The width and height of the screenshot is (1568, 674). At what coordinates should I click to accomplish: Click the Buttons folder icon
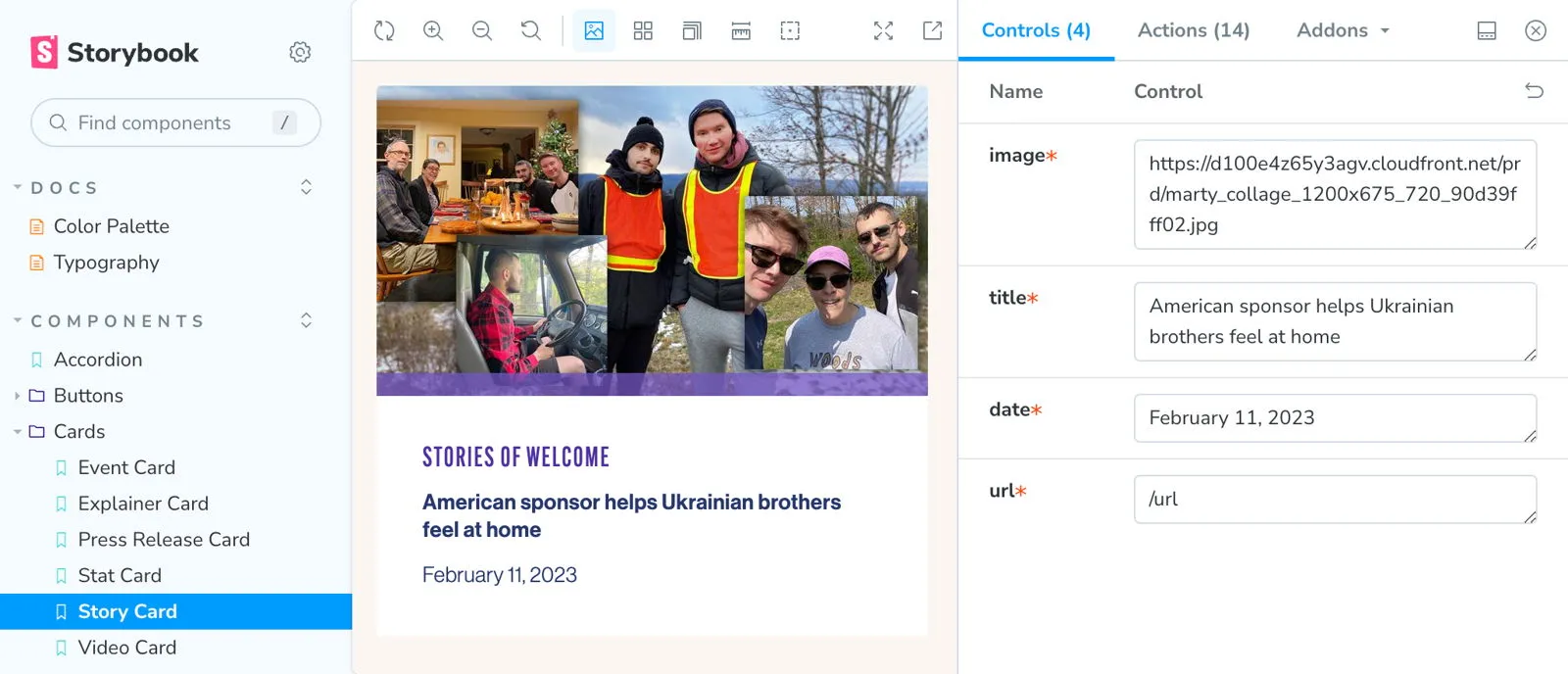tap(37, 396)
